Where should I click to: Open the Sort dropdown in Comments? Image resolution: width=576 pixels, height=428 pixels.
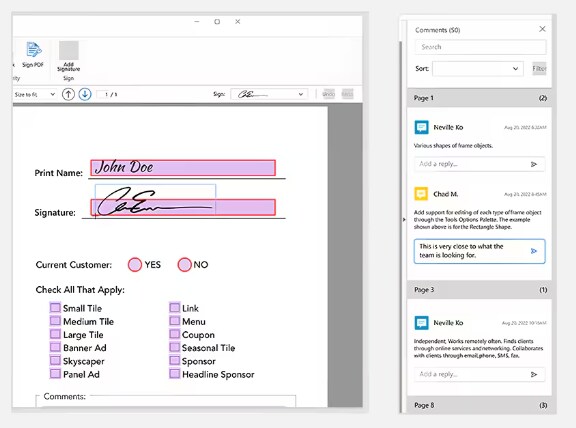[478, 69]
